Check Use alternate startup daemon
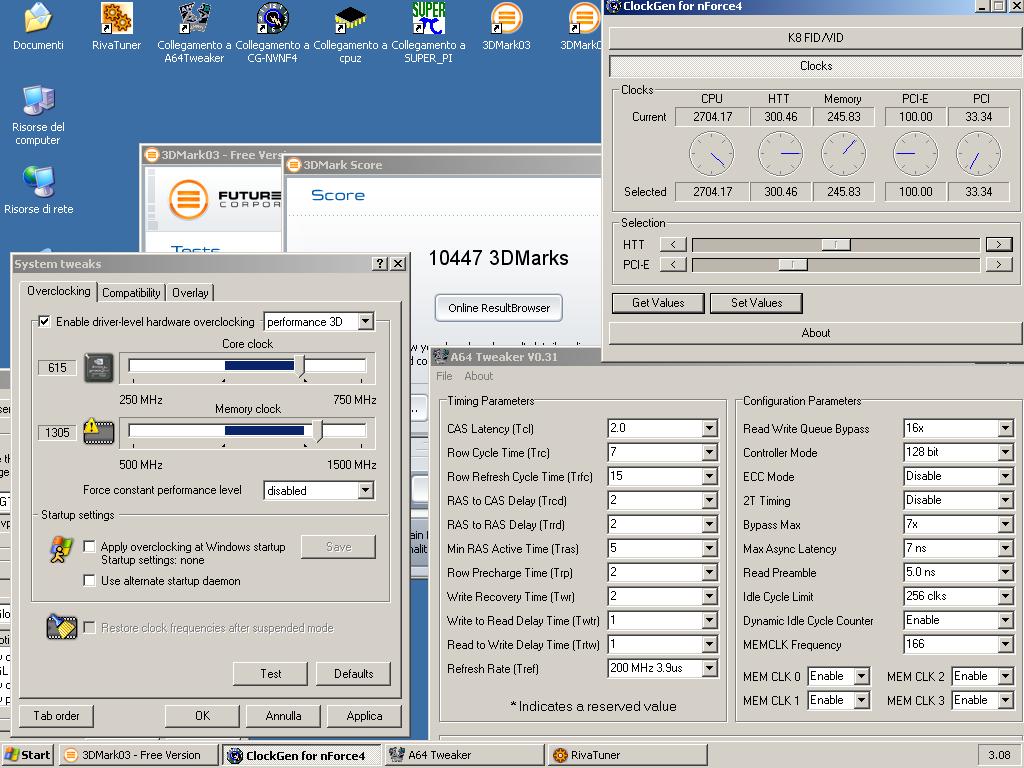The image size is (1024, 768). pyautogui.click(x=89, y=581)
